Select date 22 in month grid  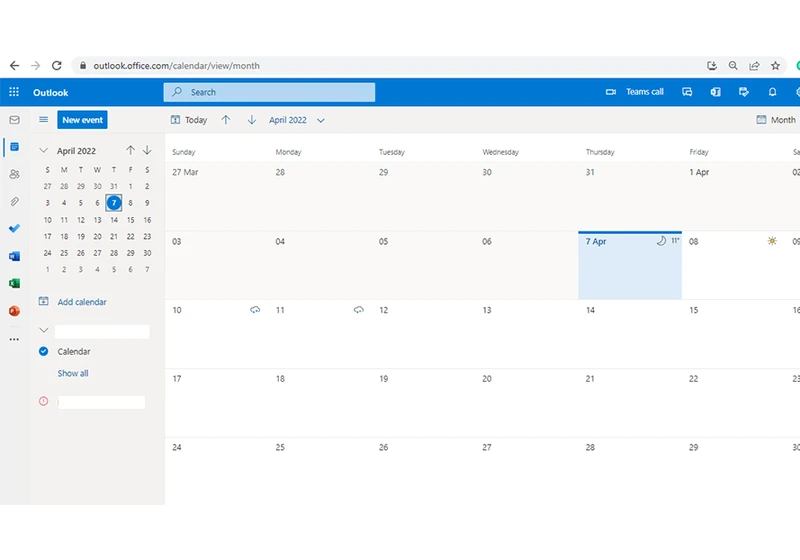(693, 379)
